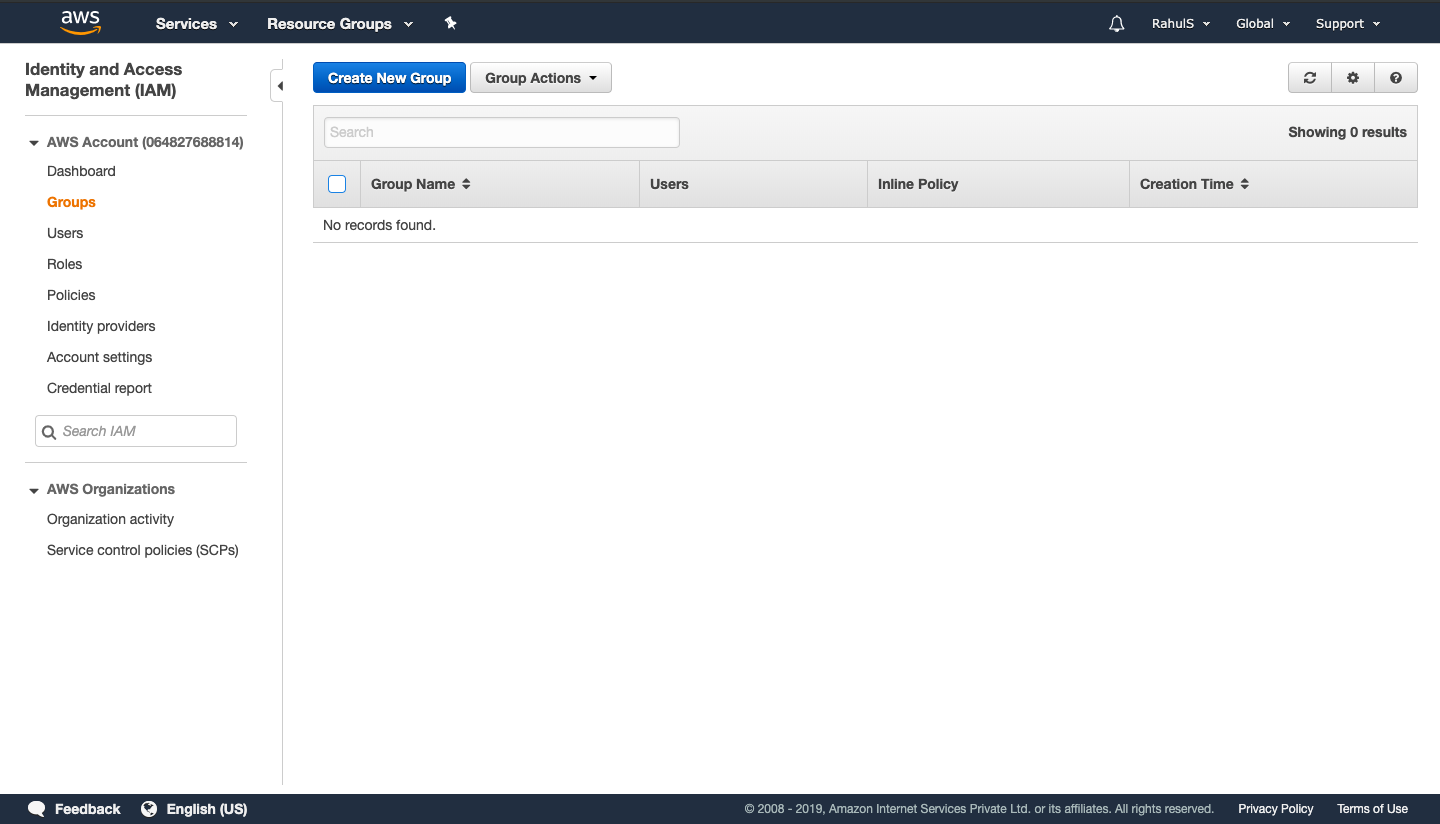This screenshot has height=824, width=1440.
Task: Collapse the IAM sidebar panel
Action: click(279, 85)
